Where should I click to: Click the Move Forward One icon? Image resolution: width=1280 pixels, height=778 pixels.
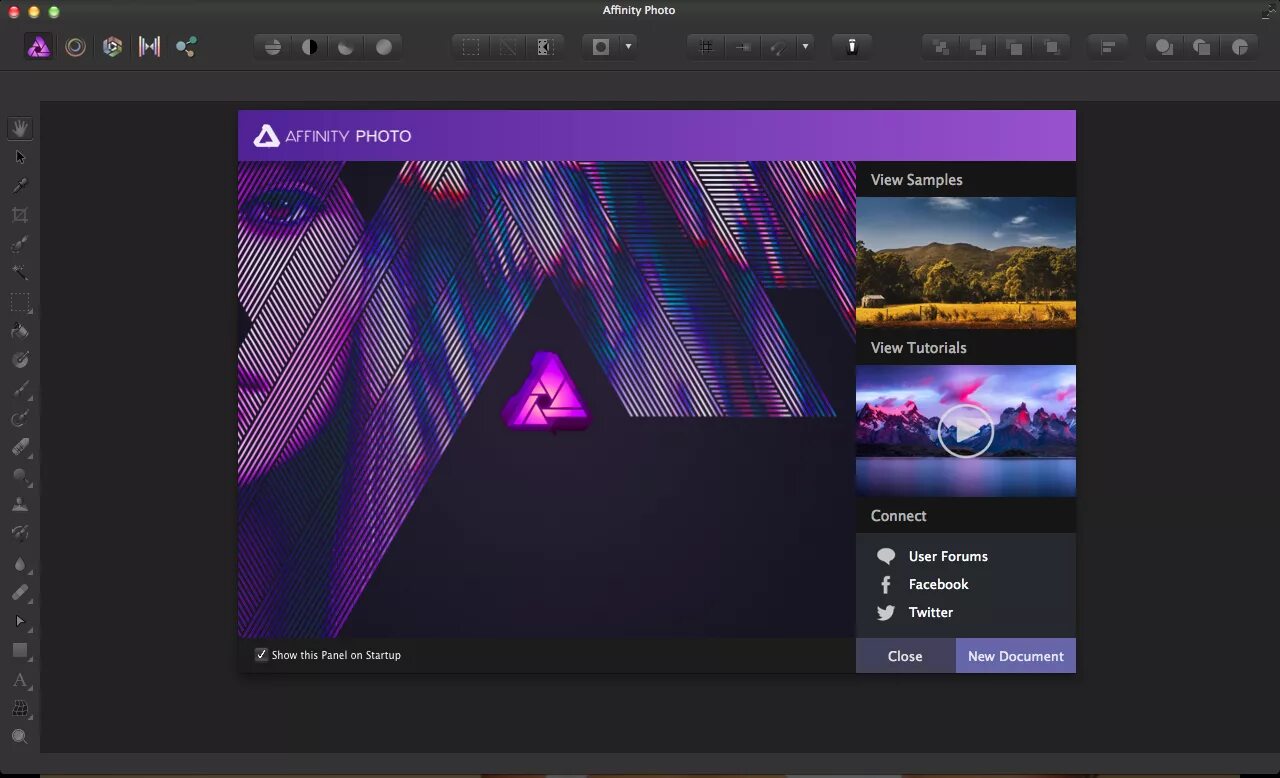tap(1015, 47)
